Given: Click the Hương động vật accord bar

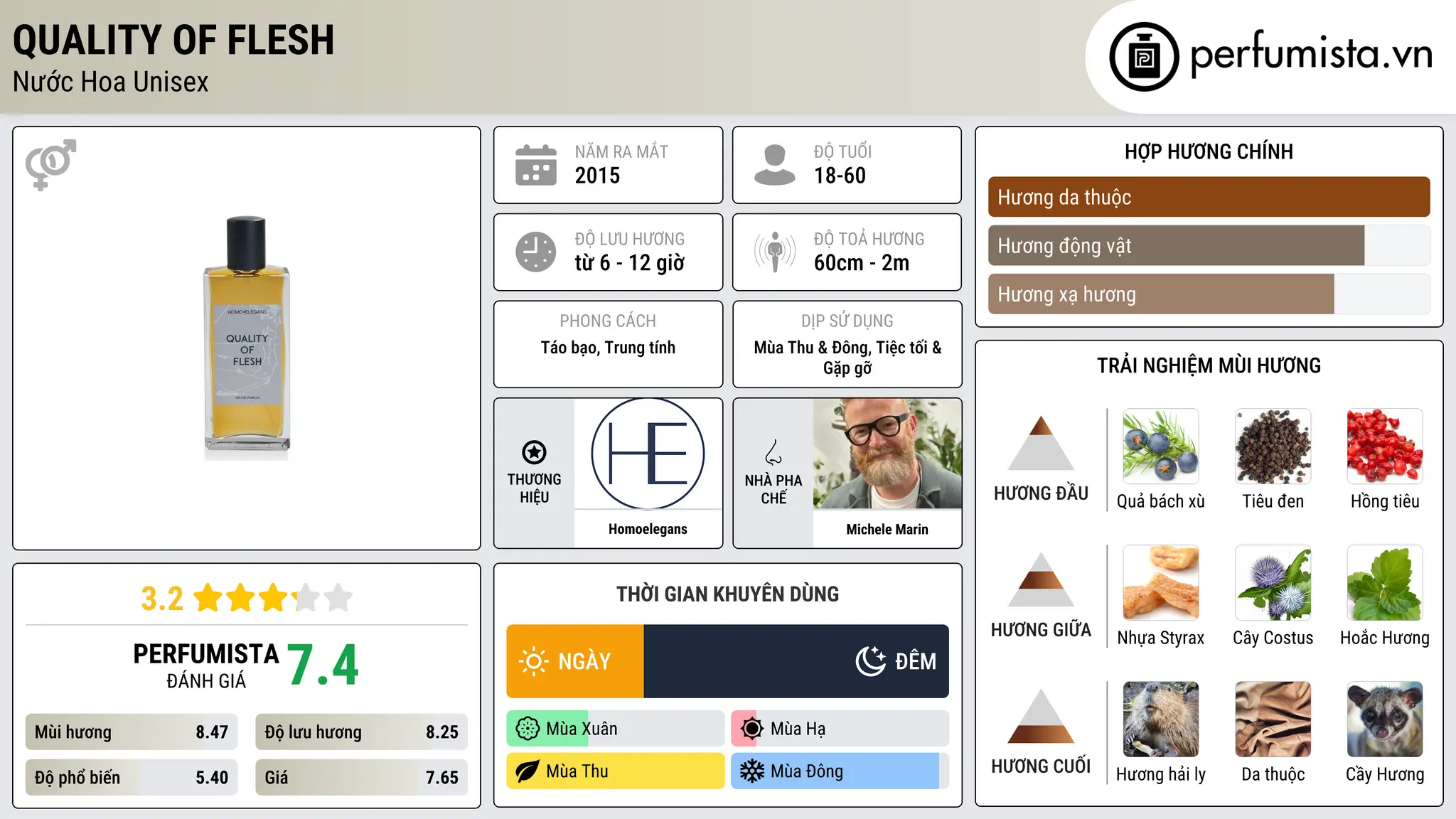Looking at the screenshot, I should (x=1209, y=245).
